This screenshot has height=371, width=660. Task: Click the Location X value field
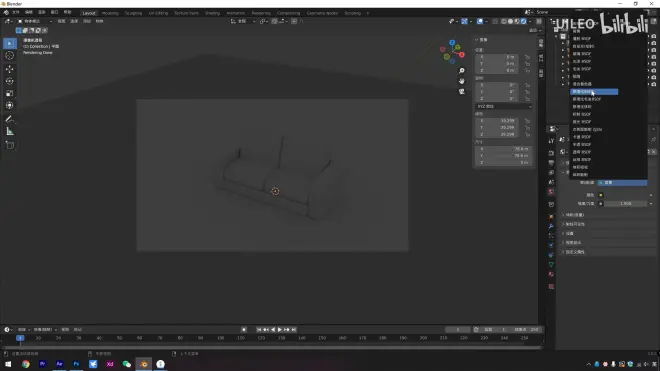(497, 57)
